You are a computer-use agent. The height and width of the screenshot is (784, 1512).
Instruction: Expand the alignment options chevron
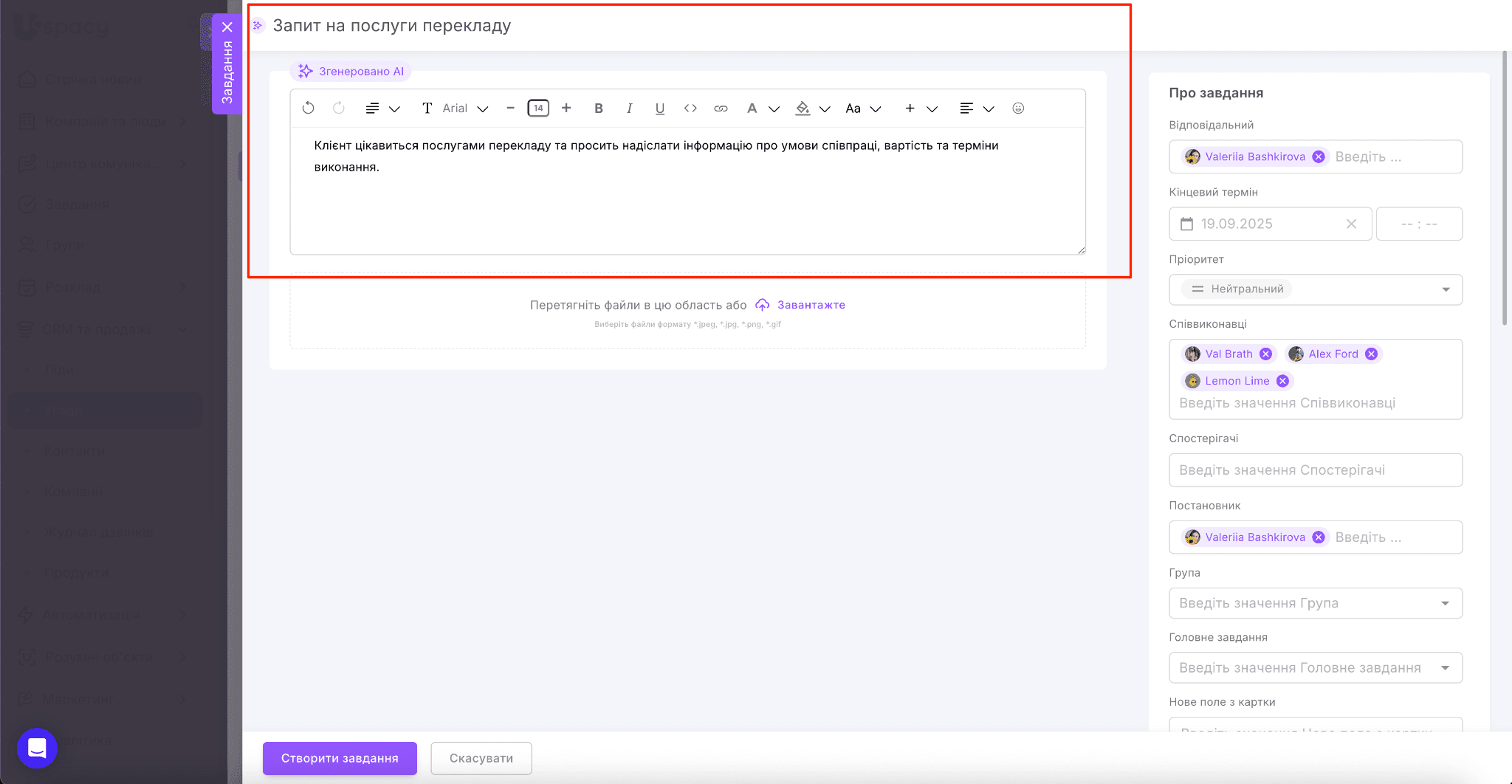pos(989,109)
